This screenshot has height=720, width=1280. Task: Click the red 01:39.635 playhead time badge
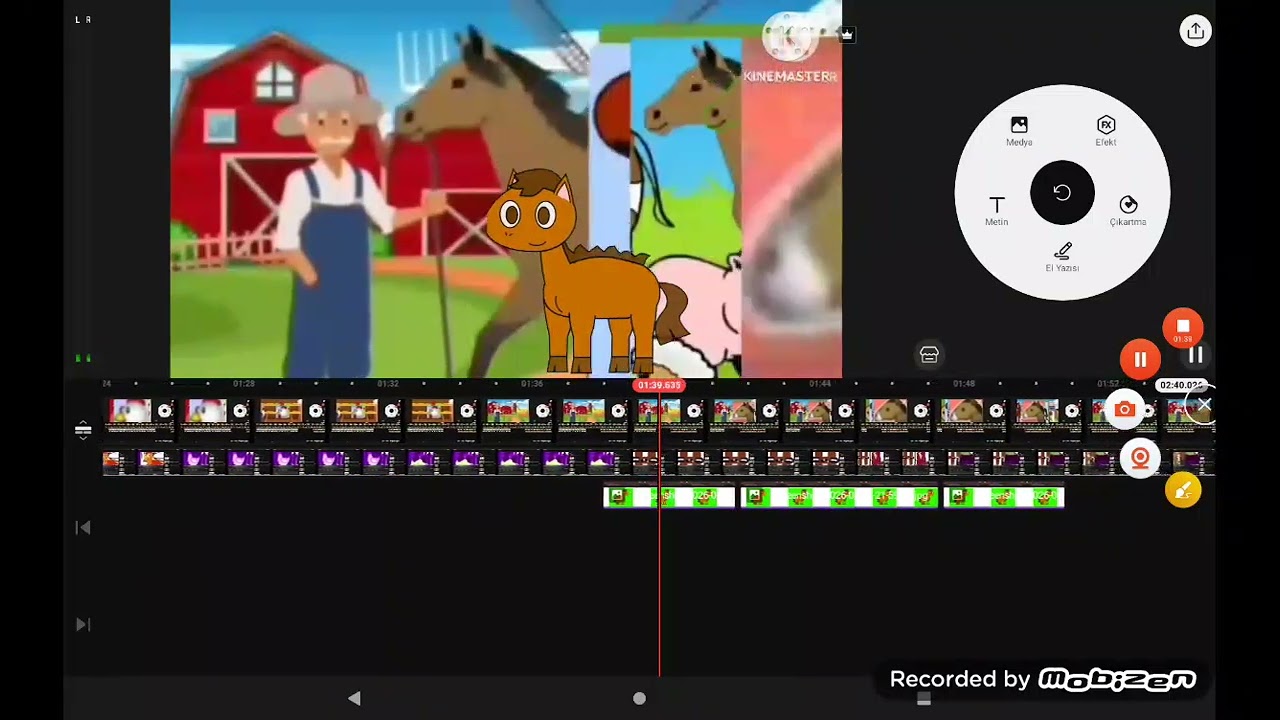[x=659, y=385]
